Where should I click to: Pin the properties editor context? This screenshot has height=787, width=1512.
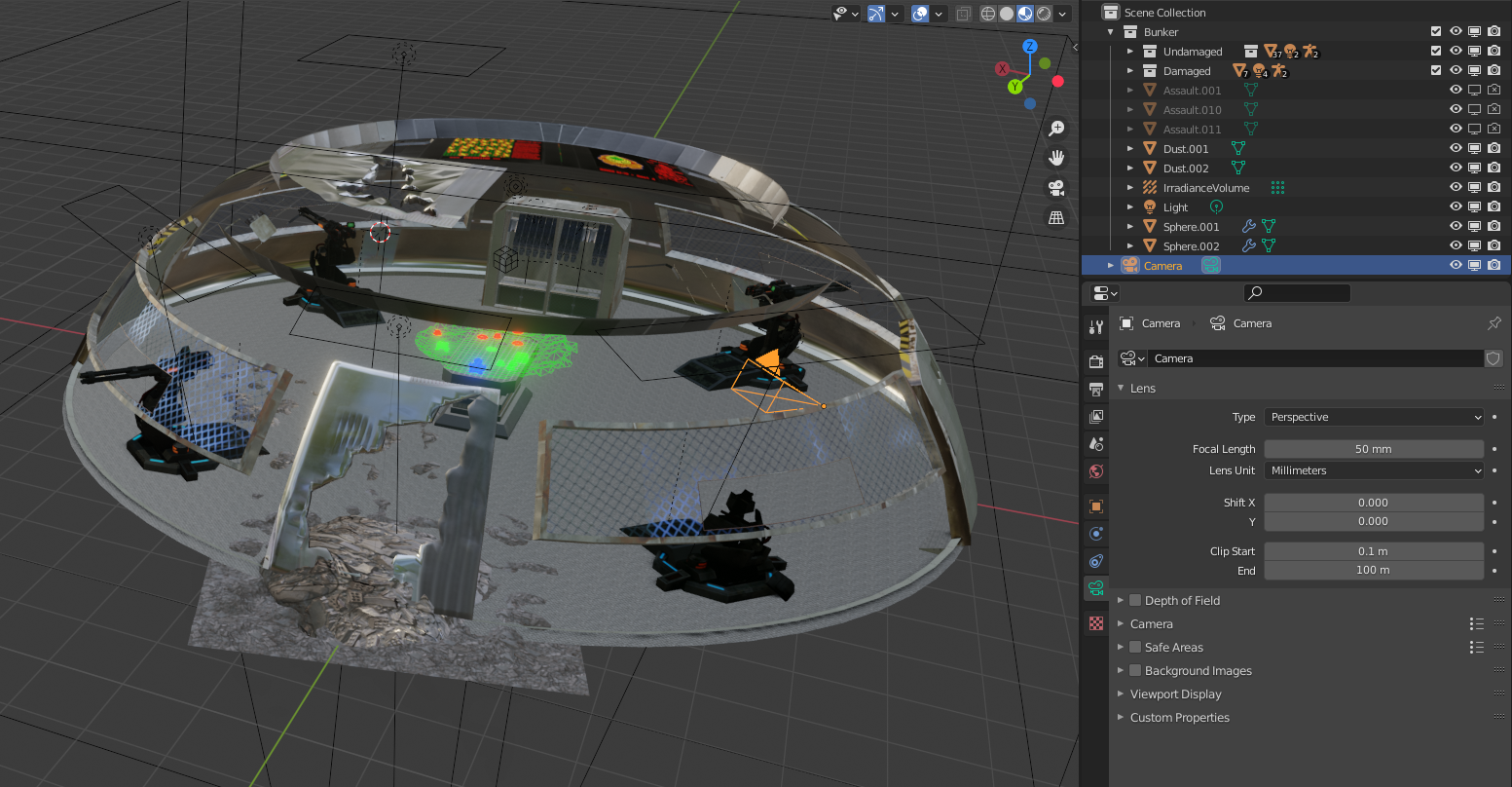click(1494, 323)
